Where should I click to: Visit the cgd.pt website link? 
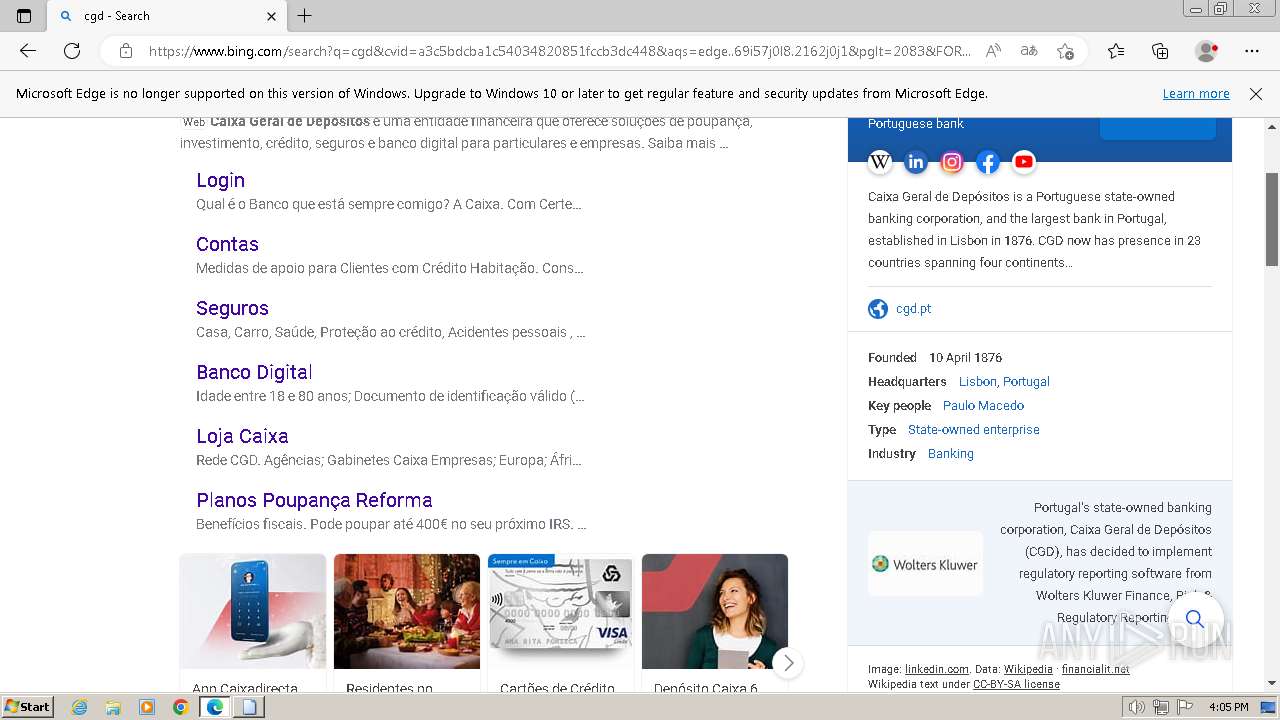913,309
